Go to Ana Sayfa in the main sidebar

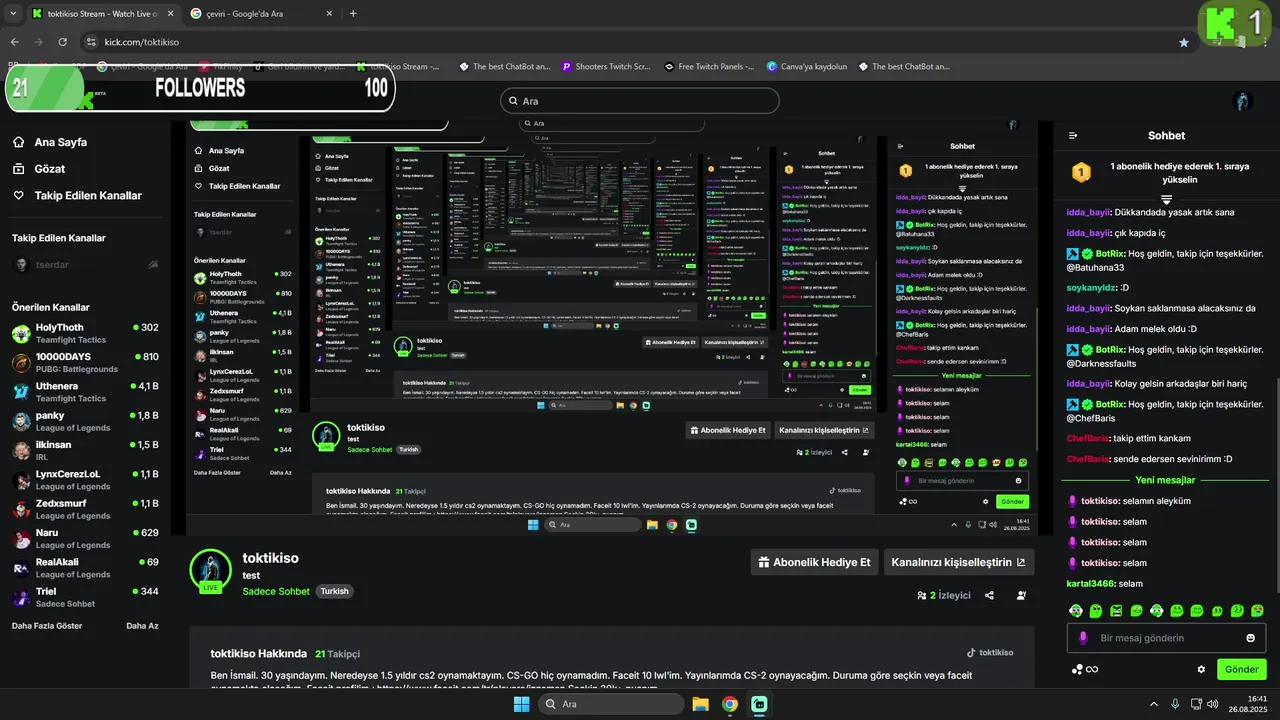point(60,142)
